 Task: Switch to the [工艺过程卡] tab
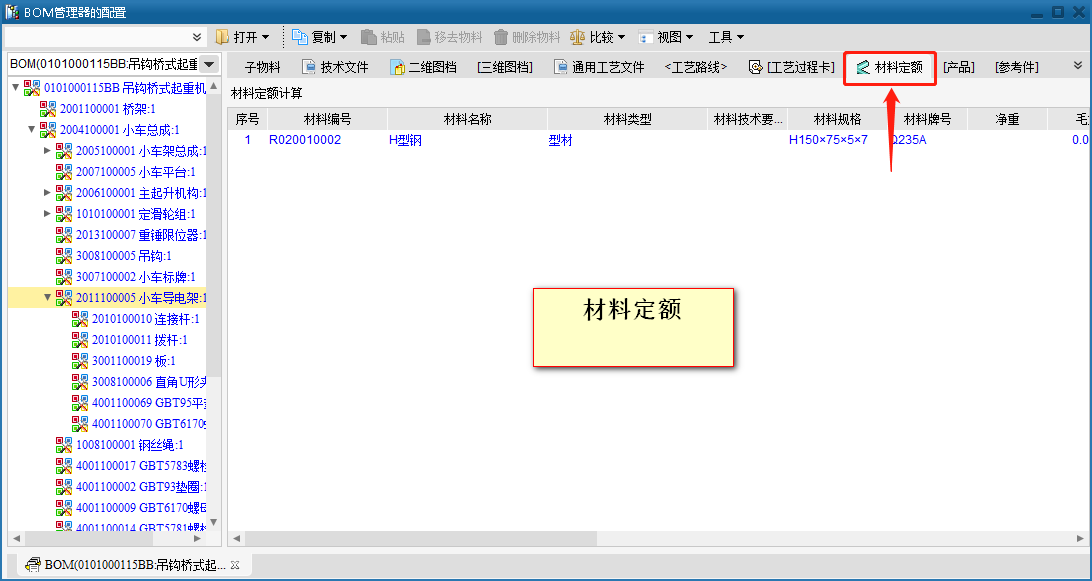point(791,68)
